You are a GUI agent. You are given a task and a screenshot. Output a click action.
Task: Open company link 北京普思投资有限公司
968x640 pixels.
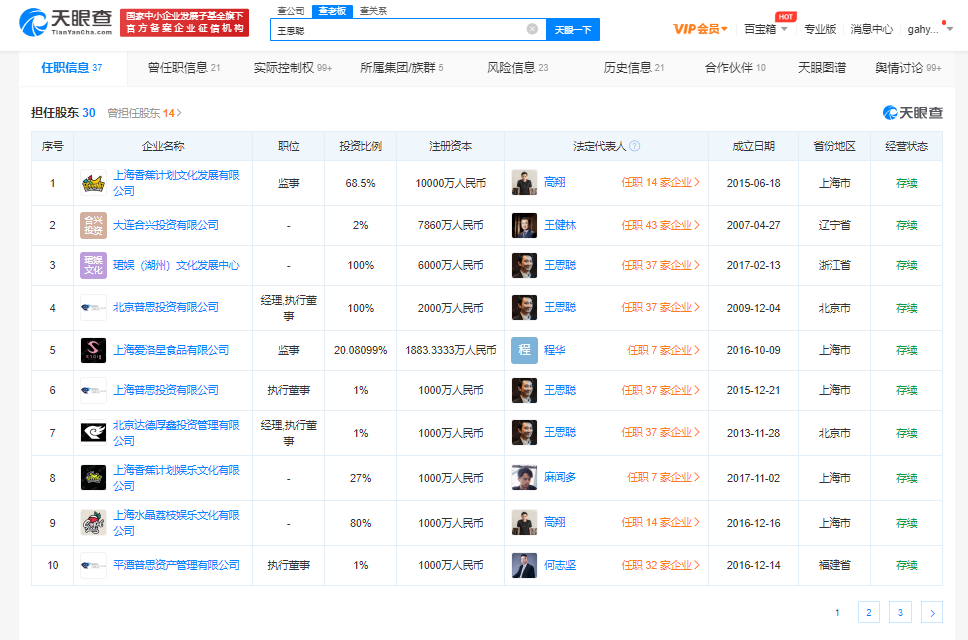pos(165,307)
